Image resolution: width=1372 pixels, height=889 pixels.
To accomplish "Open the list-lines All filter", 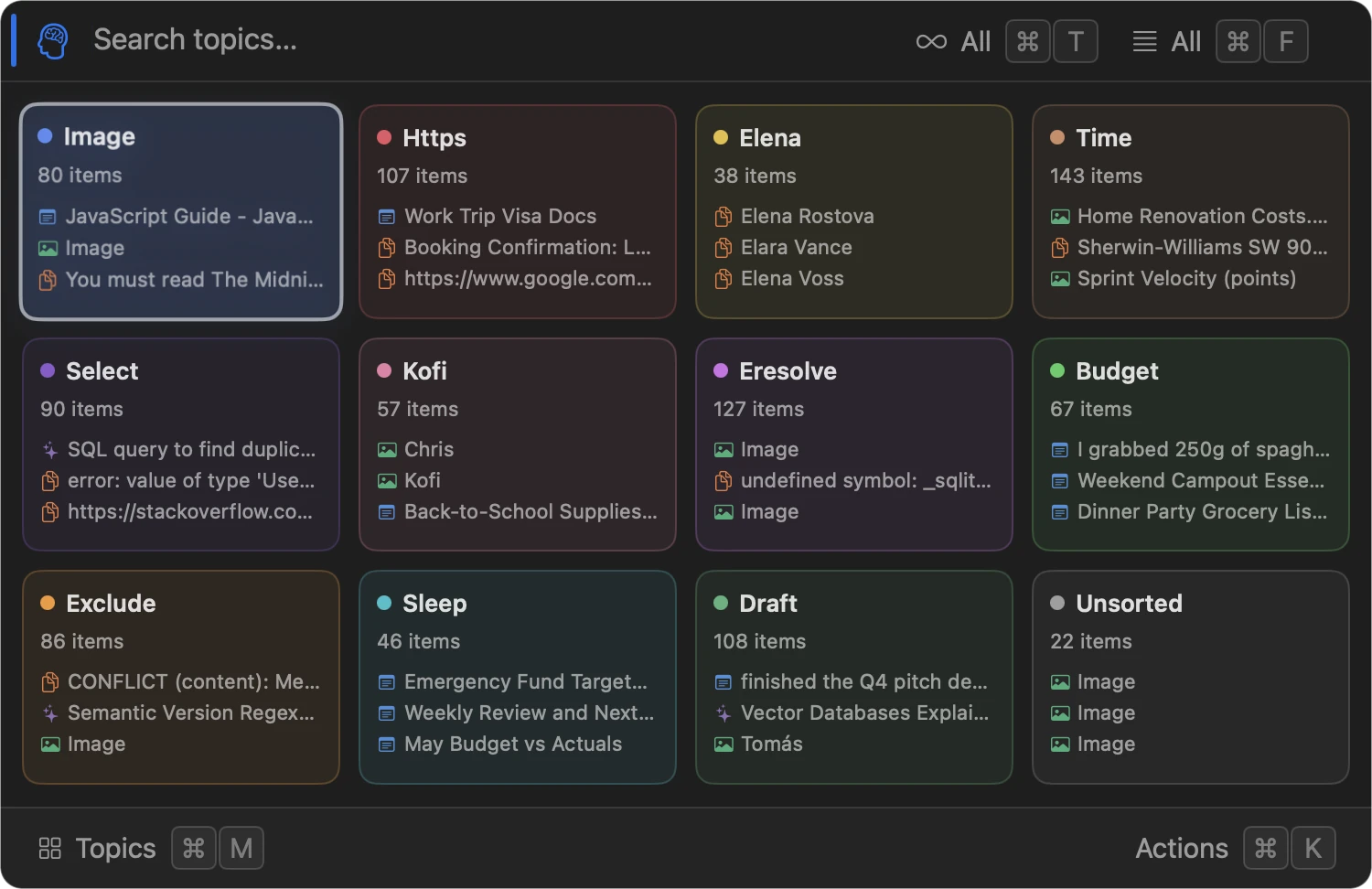I will (x=1167, y=41).
